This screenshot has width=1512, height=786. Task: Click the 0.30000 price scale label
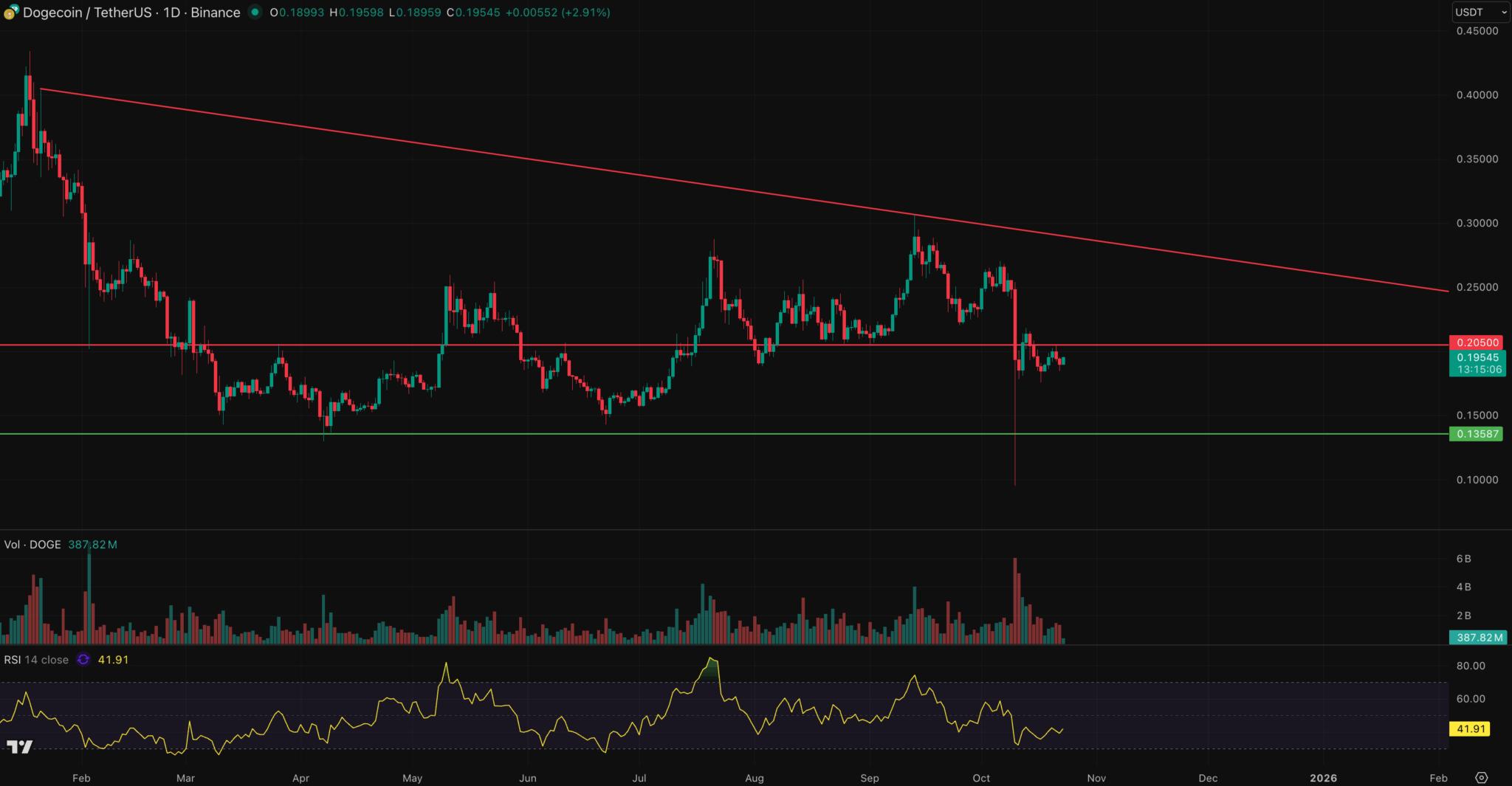1477,223
